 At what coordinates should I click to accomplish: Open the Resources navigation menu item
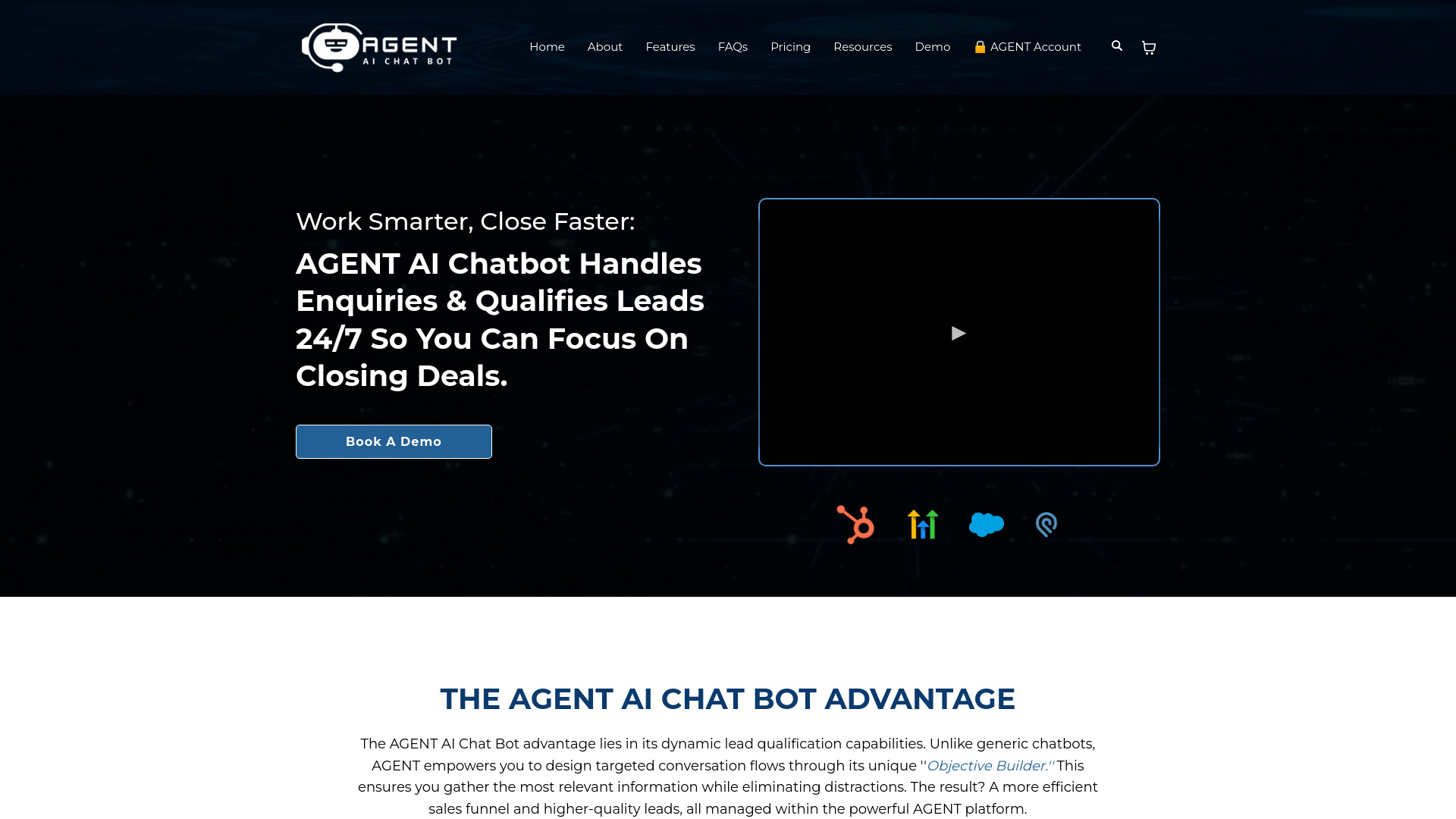pyautogui.click(x=862, y=47)
